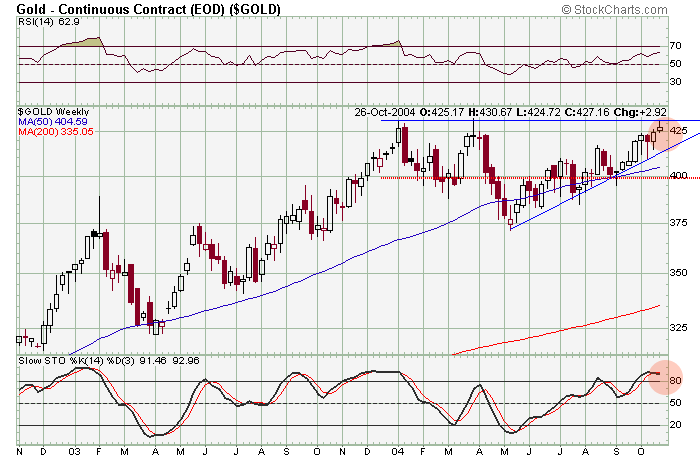
Task: Click the 425 price axis label
Action: pos(679,130)
